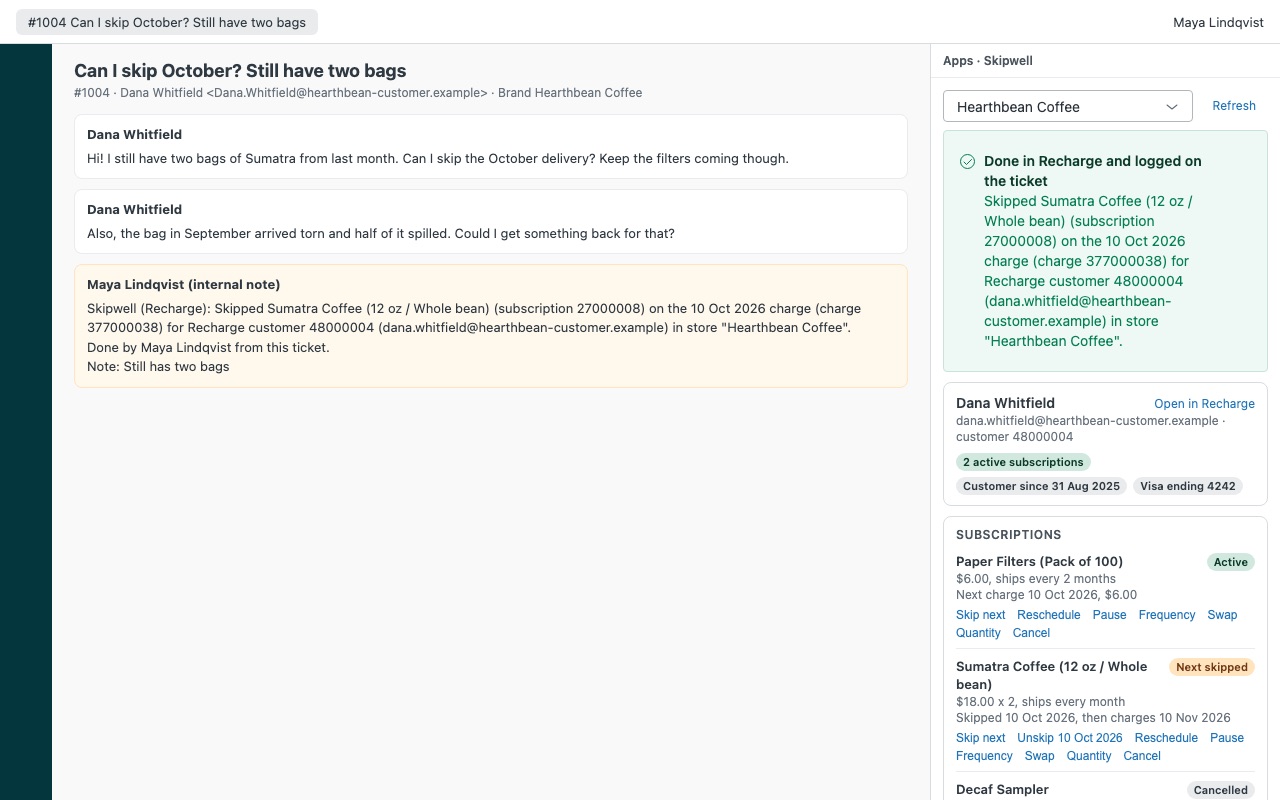Click the SUBSCRIPTIONS section heading

1009,535
